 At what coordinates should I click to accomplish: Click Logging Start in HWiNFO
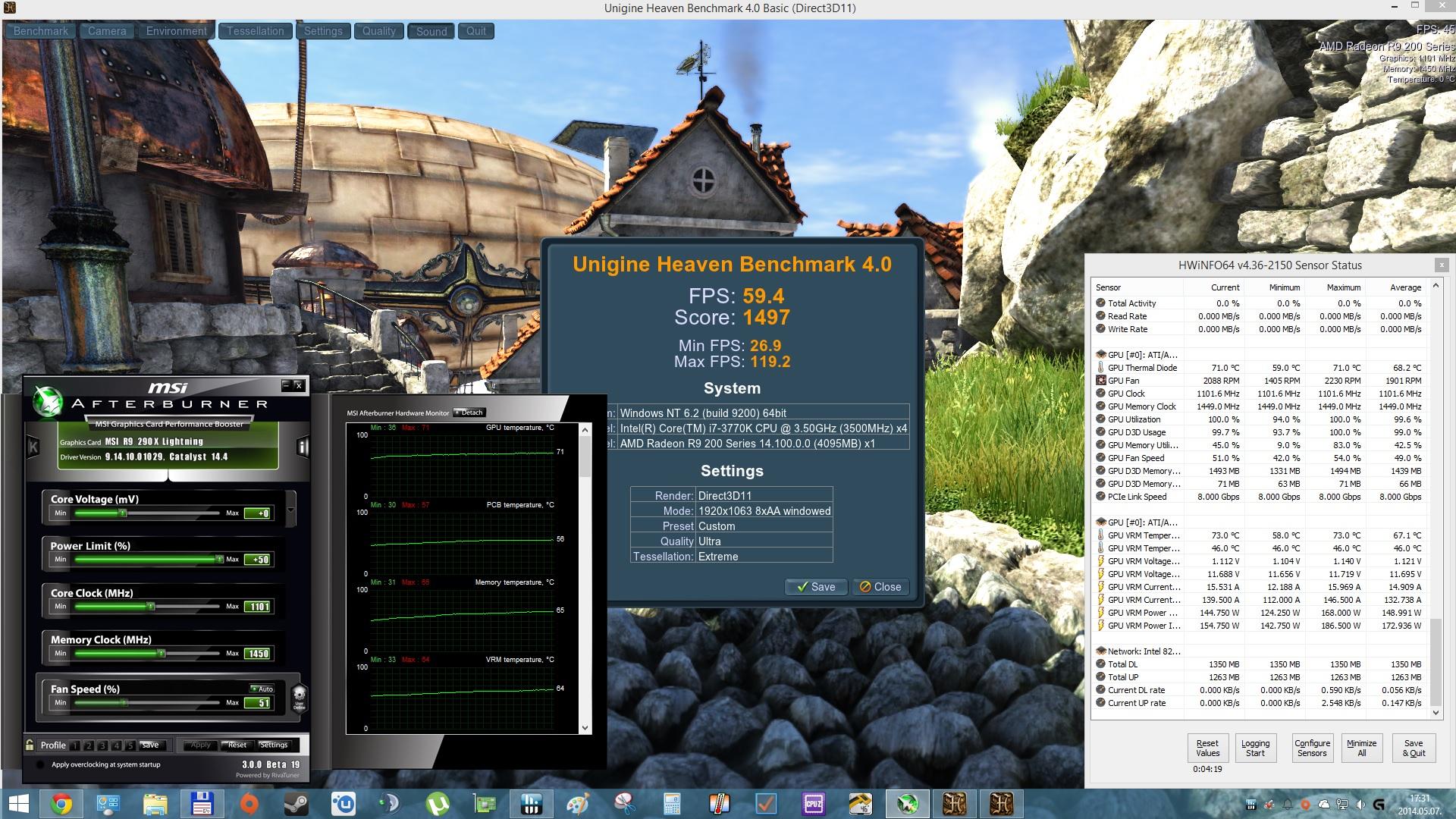point(1255,748)
